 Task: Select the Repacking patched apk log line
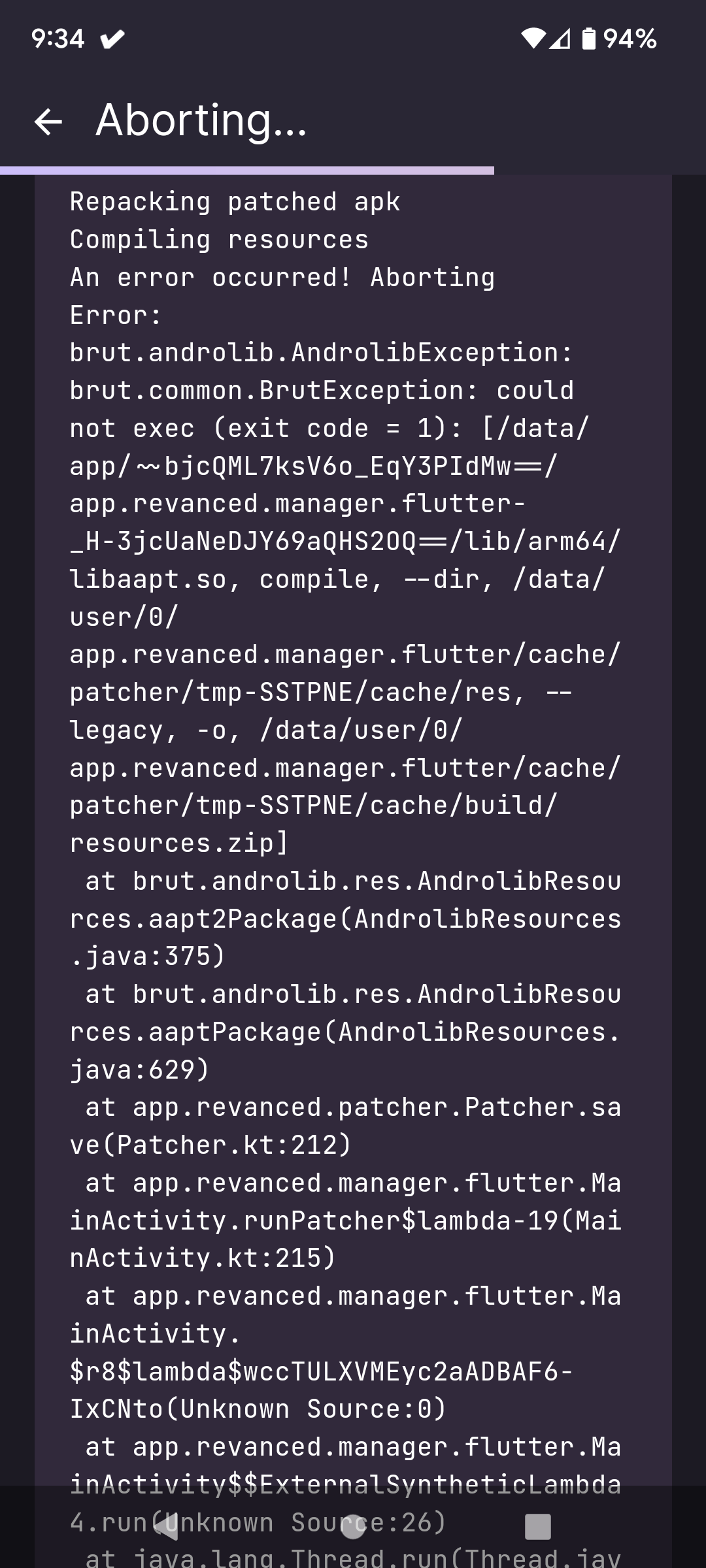(235, 203)
